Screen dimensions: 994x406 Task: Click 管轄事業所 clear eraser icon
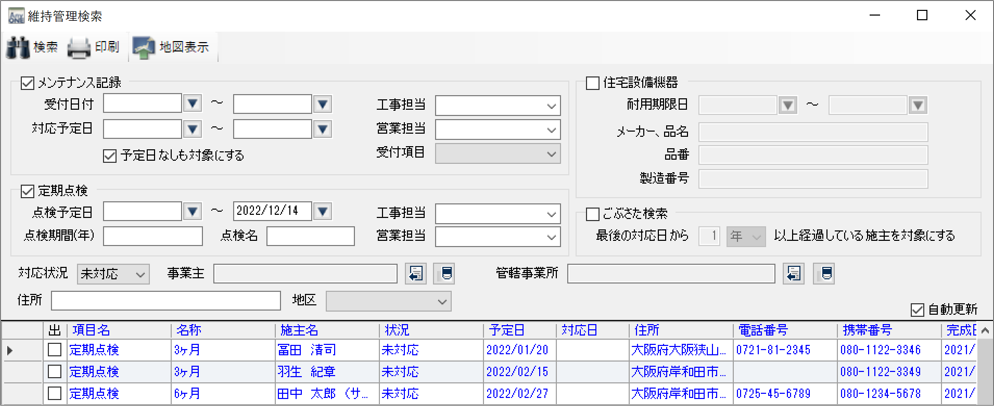pos(823,274)
